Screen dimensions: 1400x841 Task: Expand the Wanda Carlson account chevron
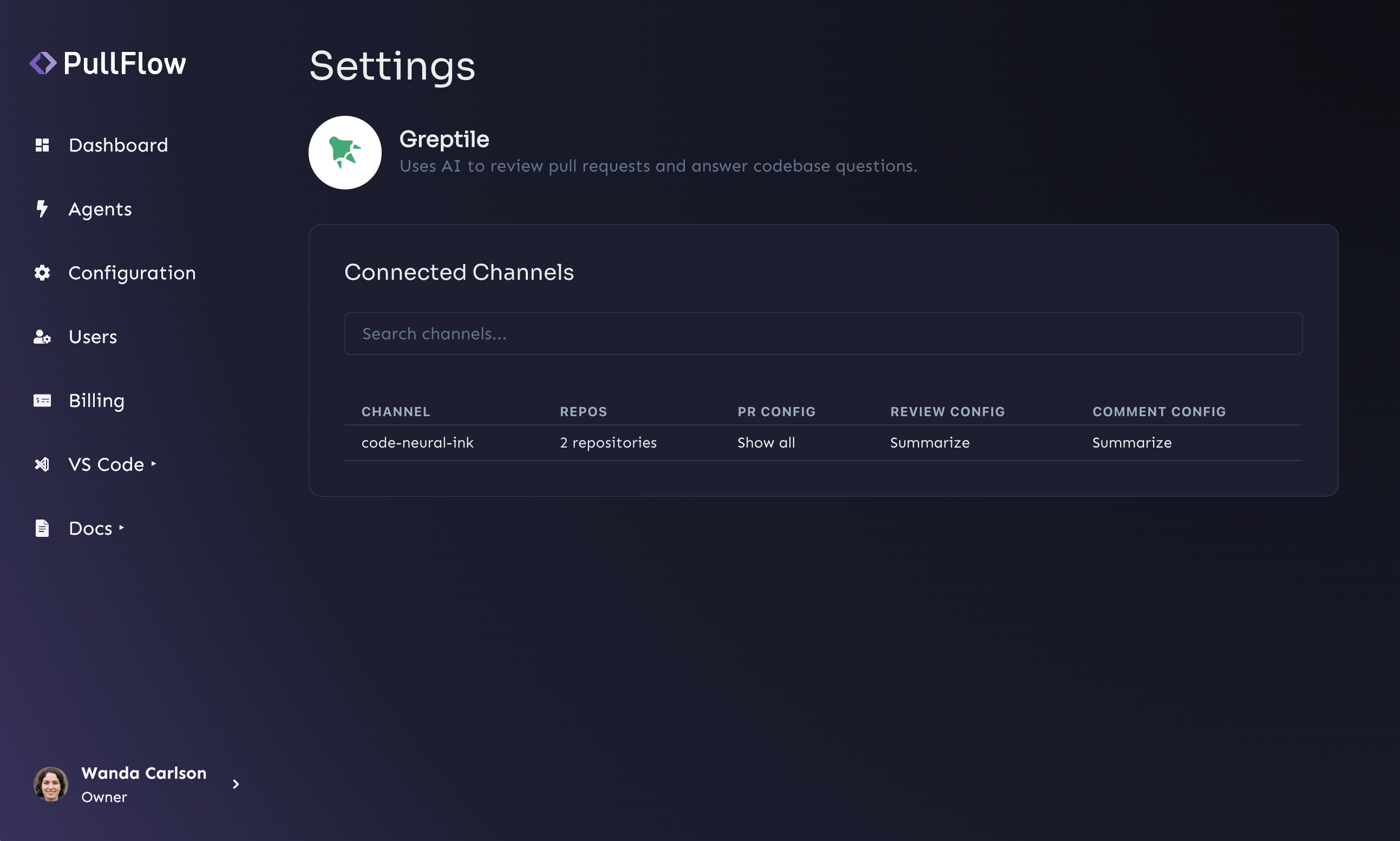pyautogui.click(x=236, y=784)
